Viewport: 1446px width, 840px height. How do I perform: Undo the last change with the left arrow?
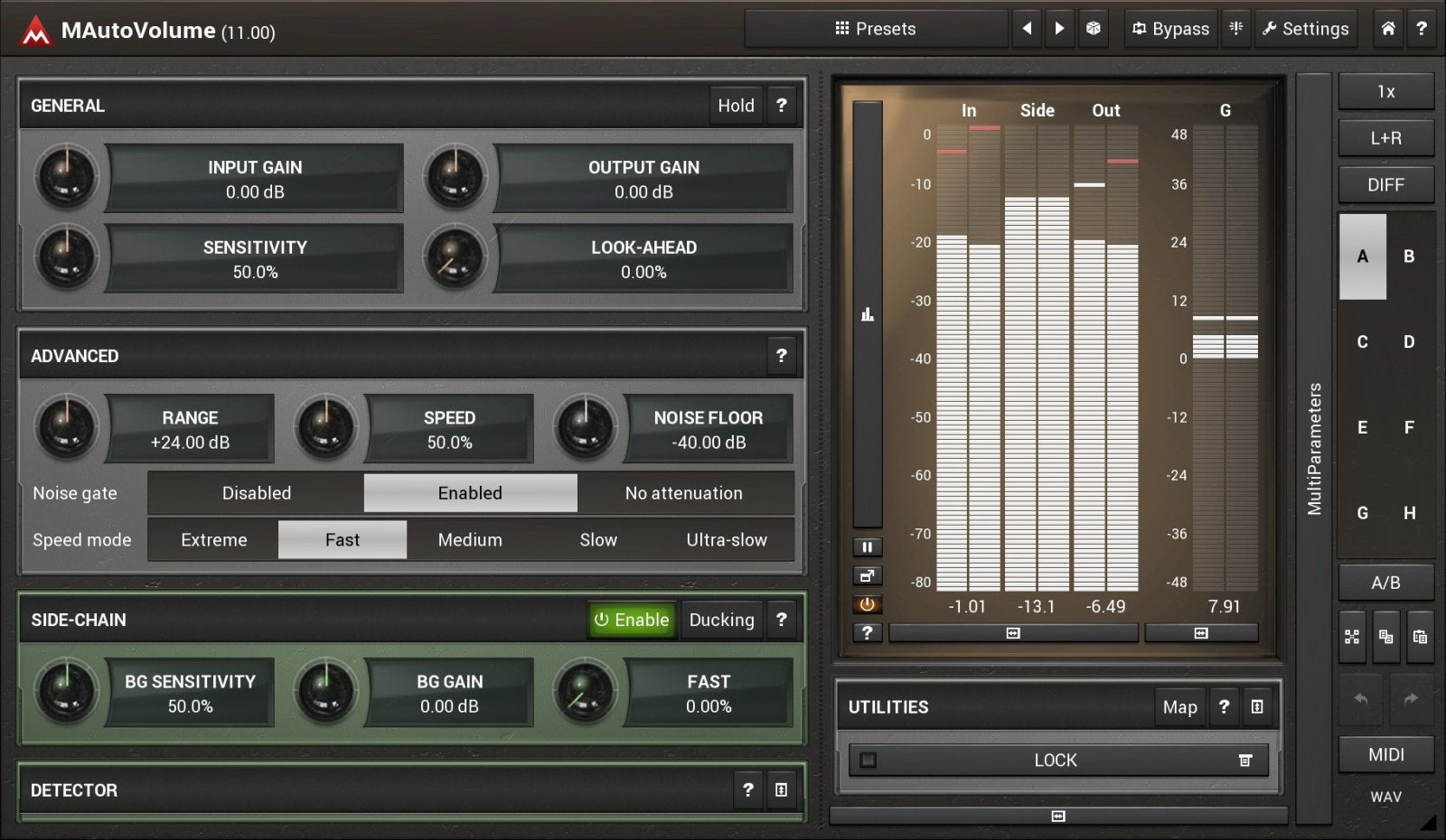tap(1361, 699)
